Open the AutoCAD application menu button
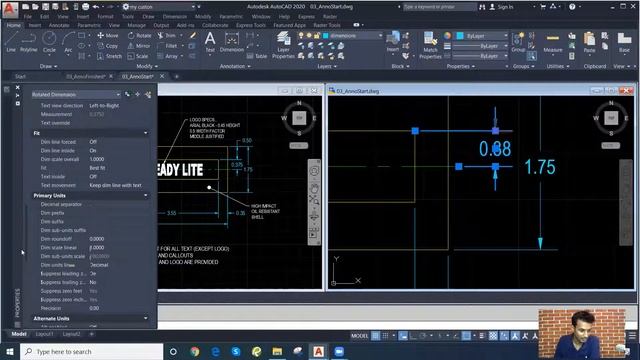Viewport: 640px width, 360px height. pos(10,9)
